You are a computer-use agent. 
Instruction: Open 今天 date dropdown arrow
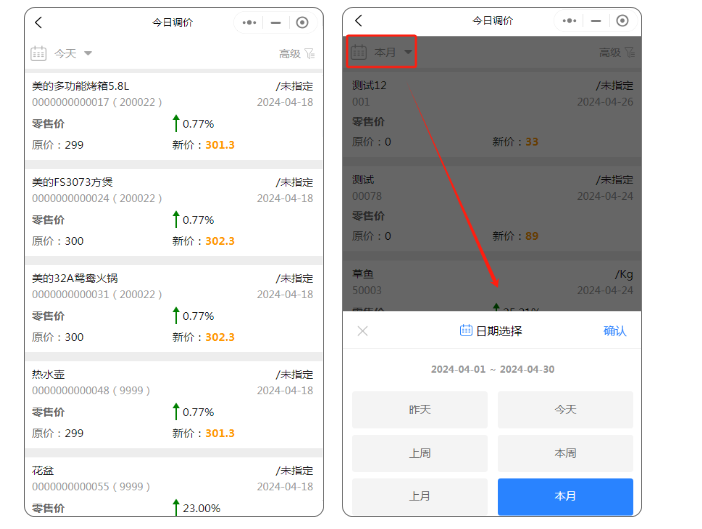click(88, 53)
